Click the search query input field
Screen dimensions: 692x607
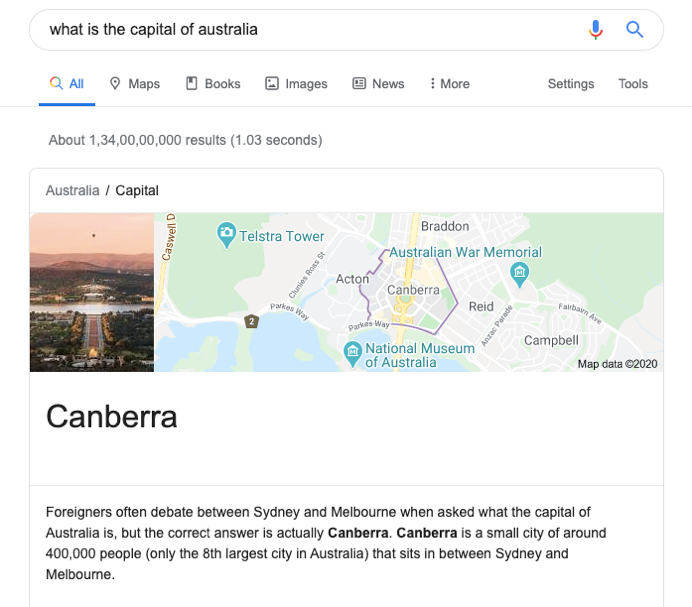pyautogui.click(x=300, y=30)
